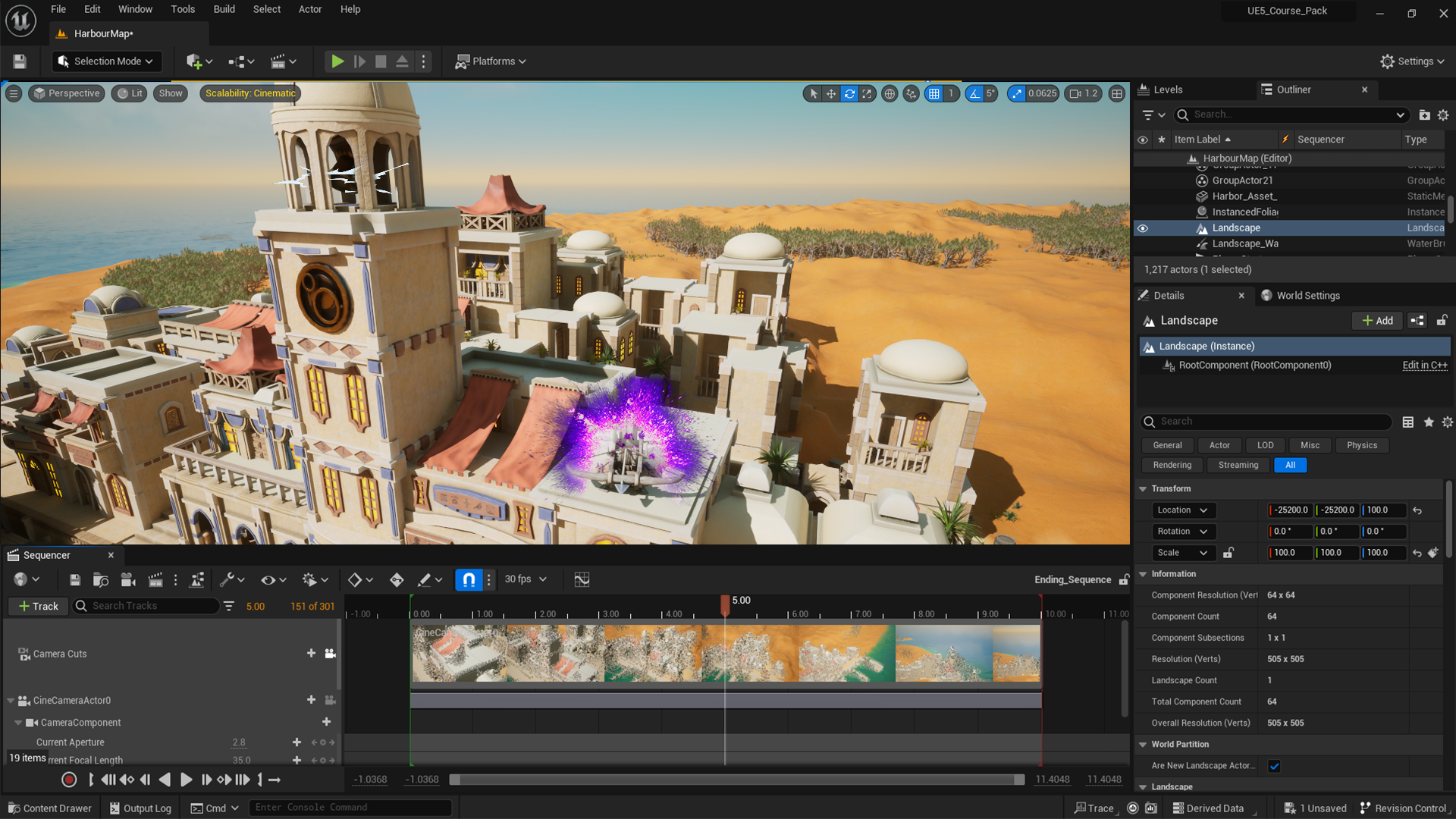1456x819 pixels.
Task: Open the Selection Mode dropdown
Action: pyautogui.click(x=107, y=61)
